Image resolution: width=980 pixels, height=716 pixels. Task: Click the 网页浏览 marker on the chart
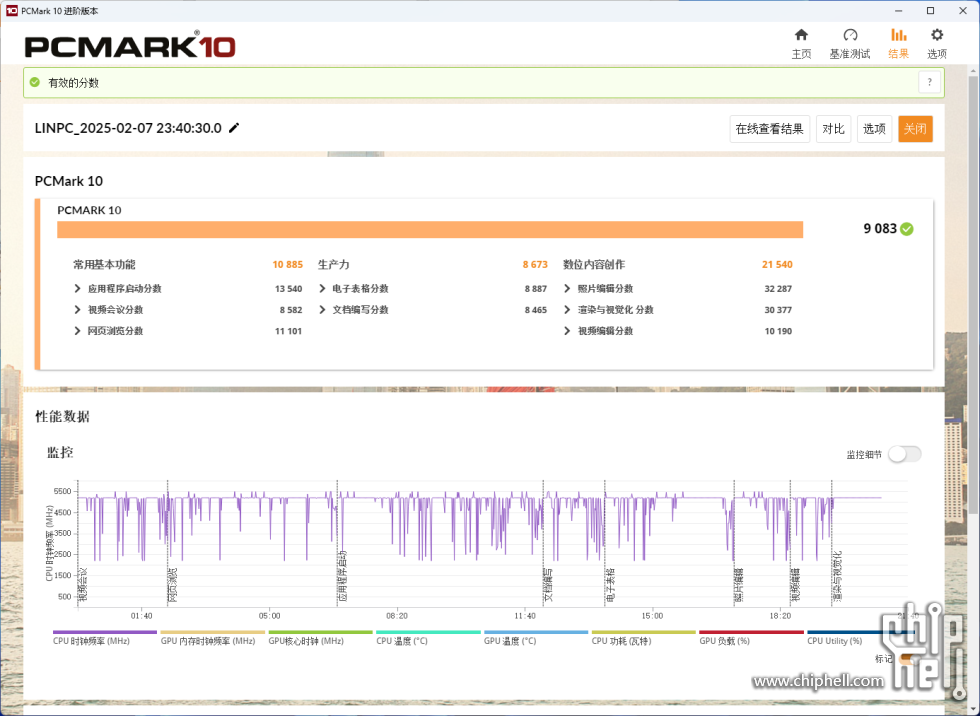(173, 585)
